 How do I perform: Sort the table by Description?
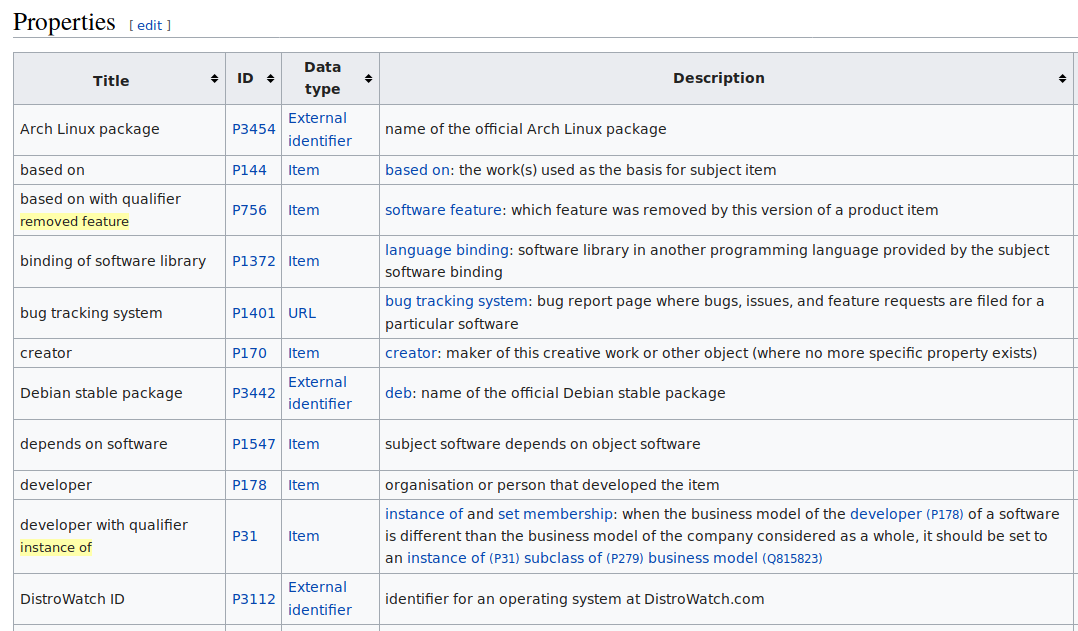718,77
